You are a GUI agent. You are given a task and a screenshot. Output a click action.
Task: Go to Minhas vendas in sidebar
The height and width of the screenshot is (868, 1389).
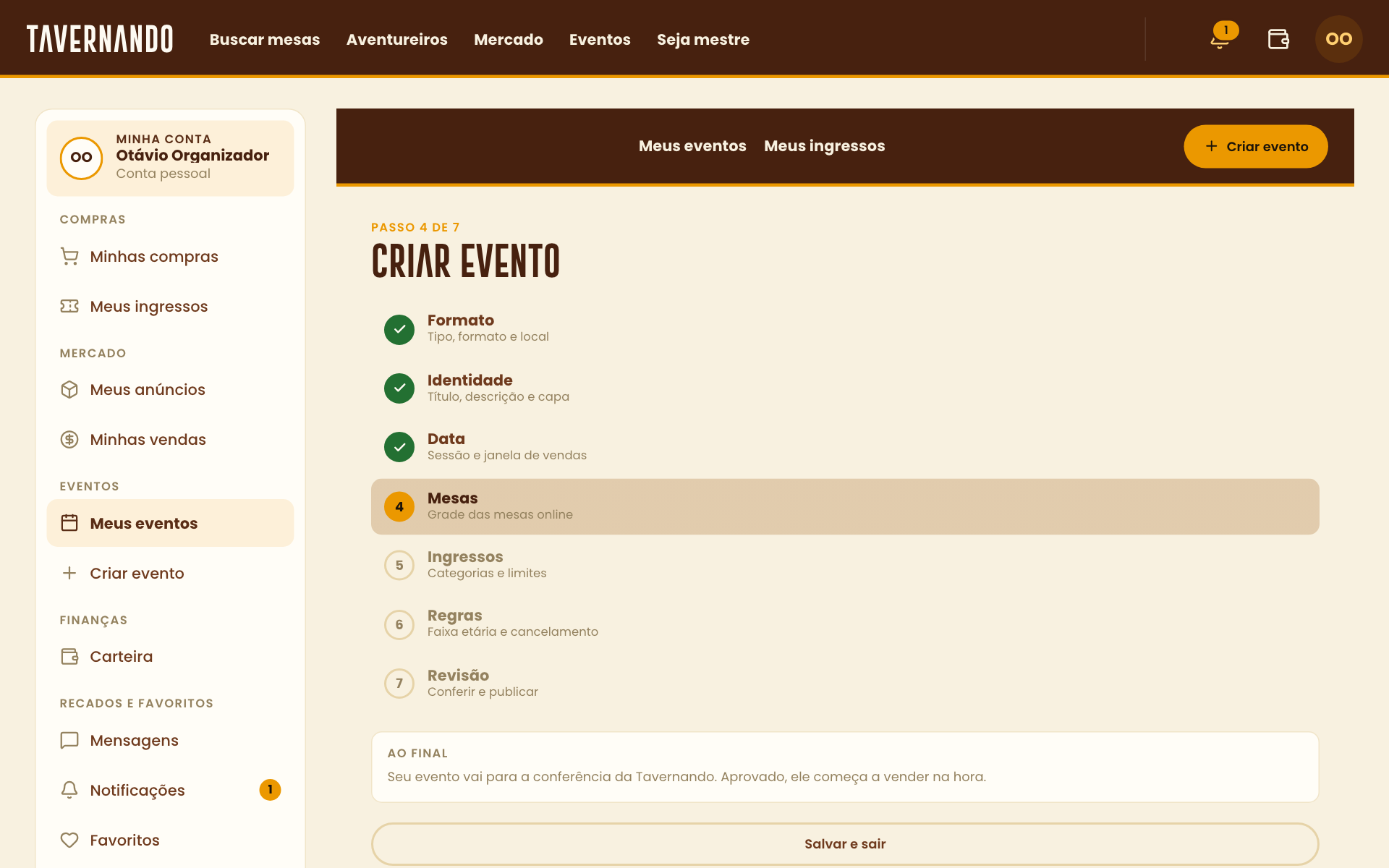coord(171,440)
